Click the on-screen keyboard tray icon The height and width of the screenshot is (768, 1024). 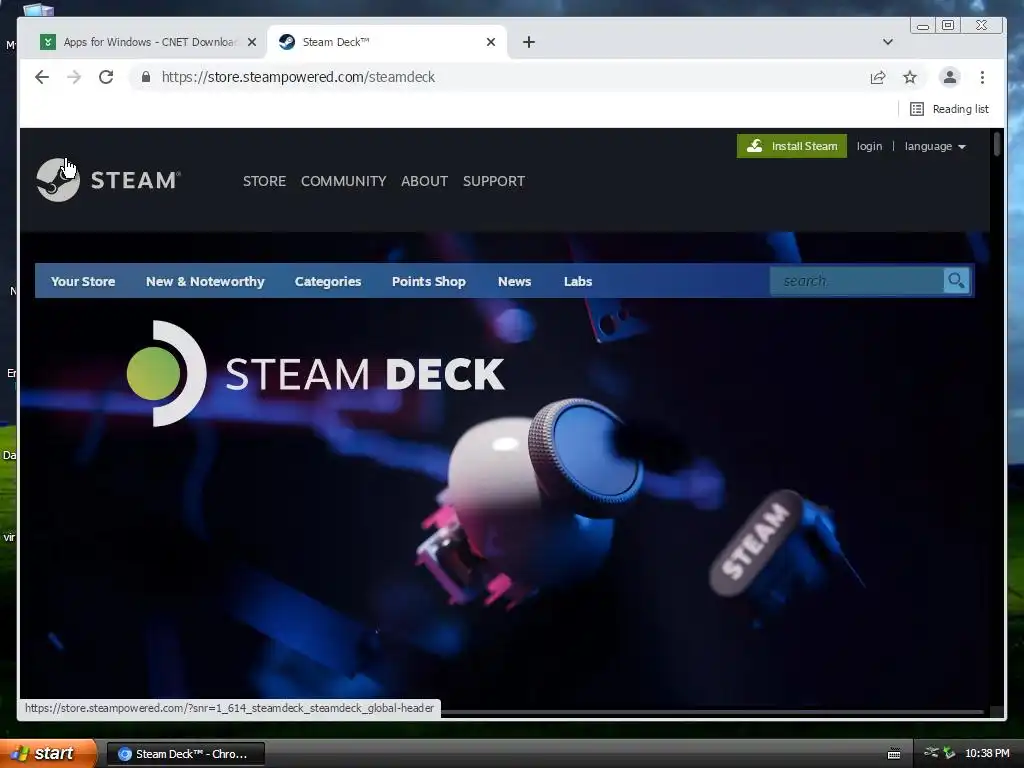[x=894, y=754]
